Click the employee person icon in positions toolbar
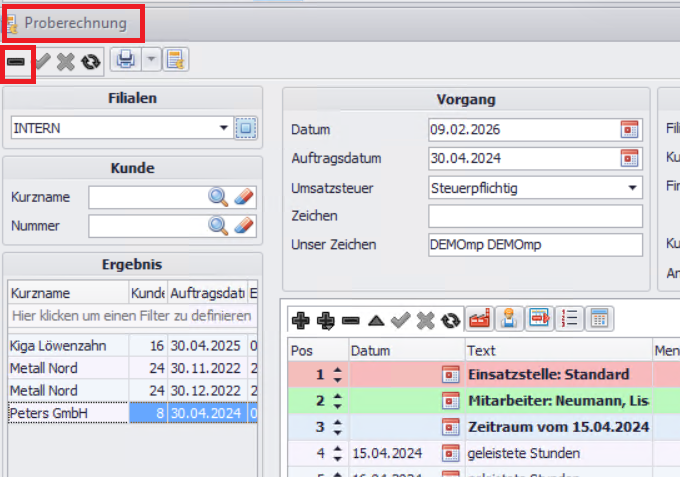Viewport: 680px width, 477px height. tap(510, 320)
